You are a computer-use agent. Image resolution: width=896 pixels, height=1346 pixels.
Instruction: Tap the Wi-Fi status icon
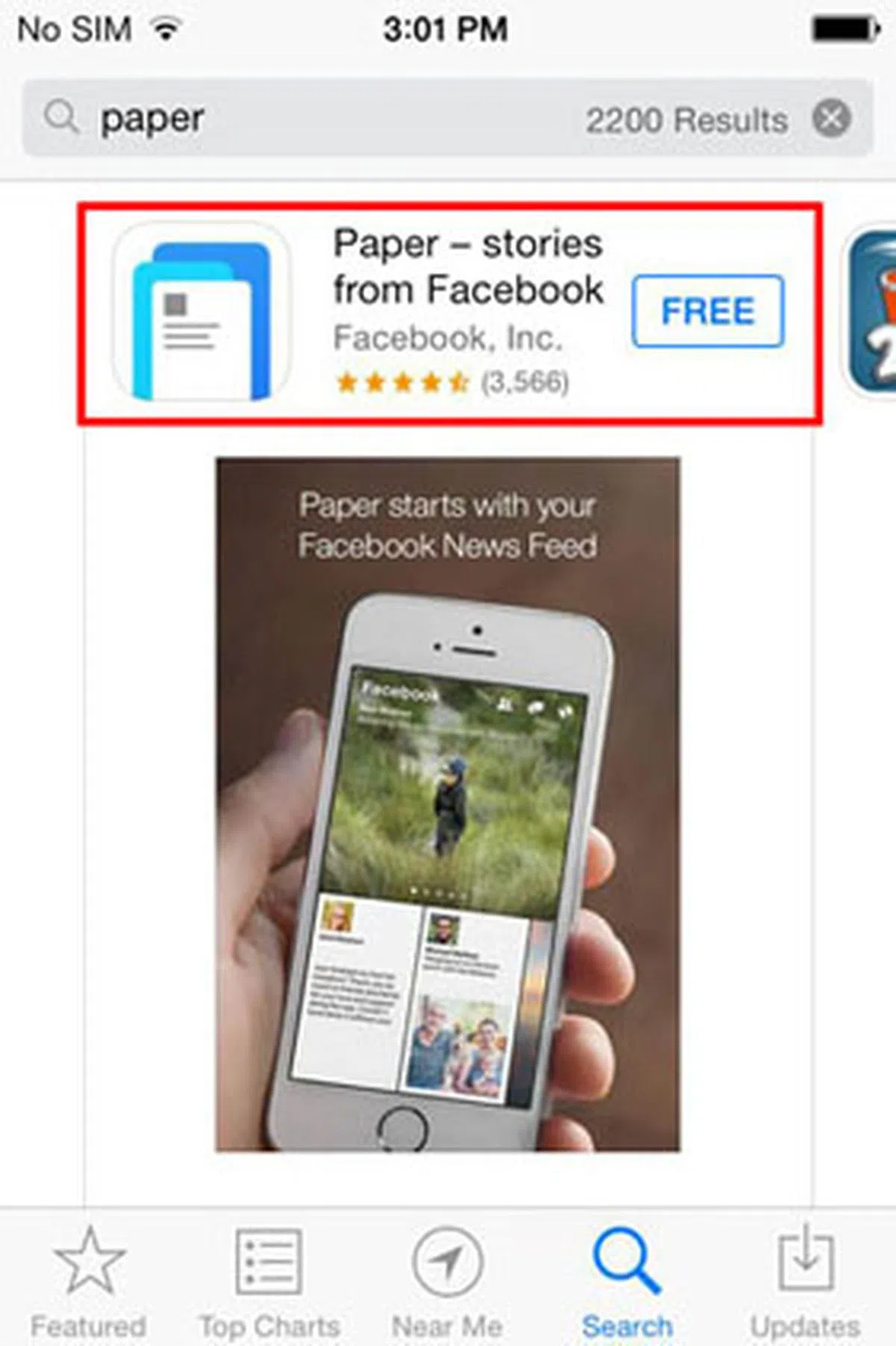point(166,28)
